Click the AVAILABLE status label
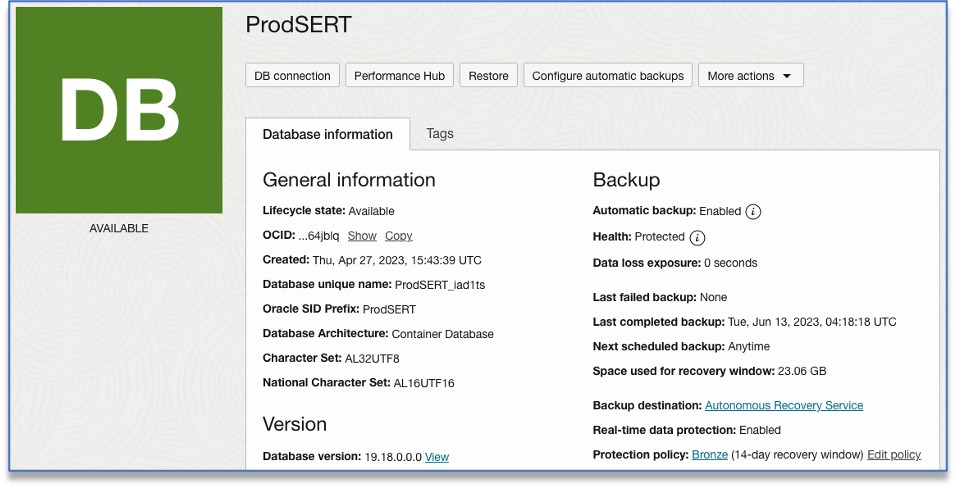The image size is (956, 488). [119, 228]
